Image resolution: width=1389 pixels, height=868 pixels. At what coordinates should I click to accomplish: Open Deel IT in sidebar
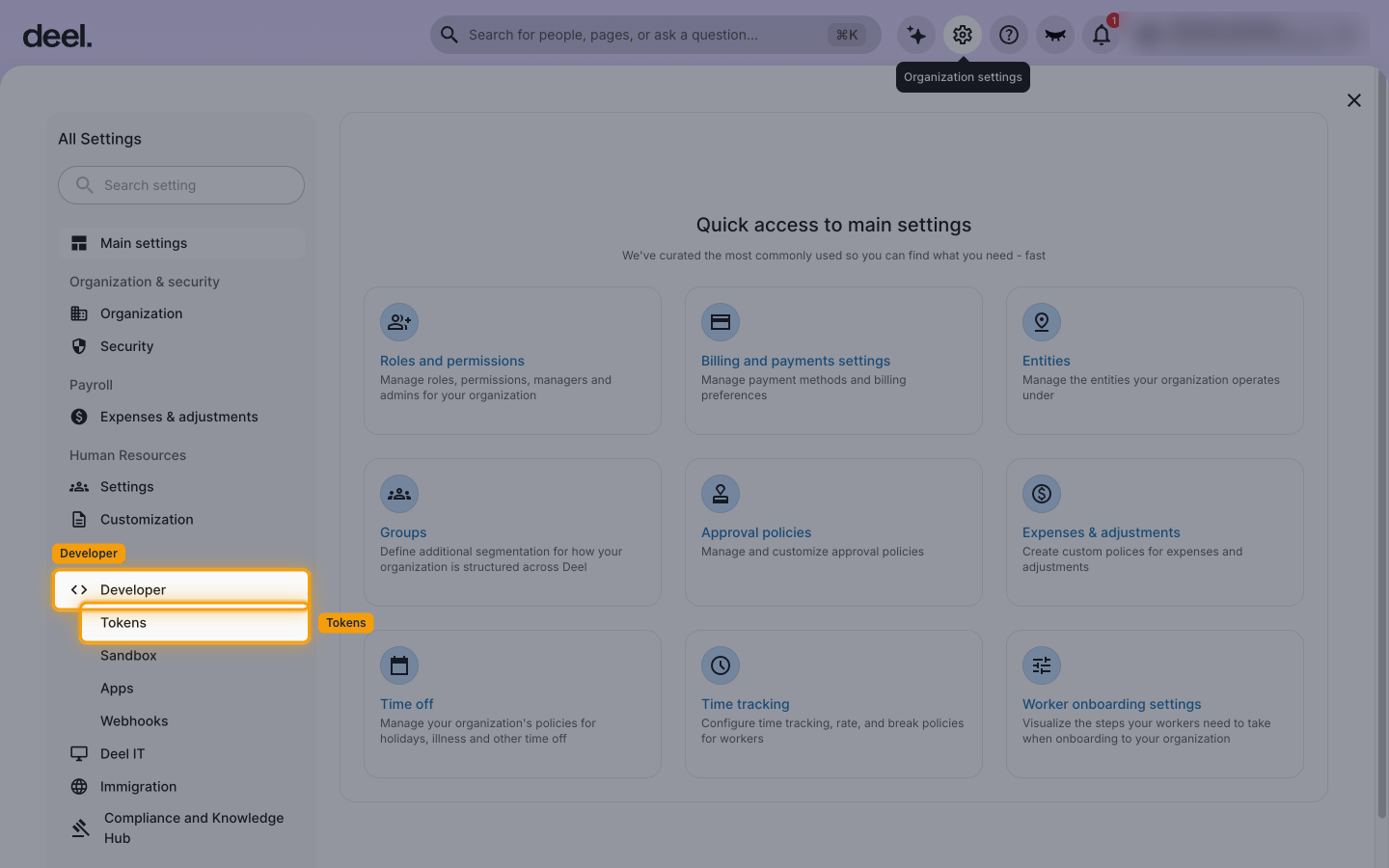click(x=181, y=754)
